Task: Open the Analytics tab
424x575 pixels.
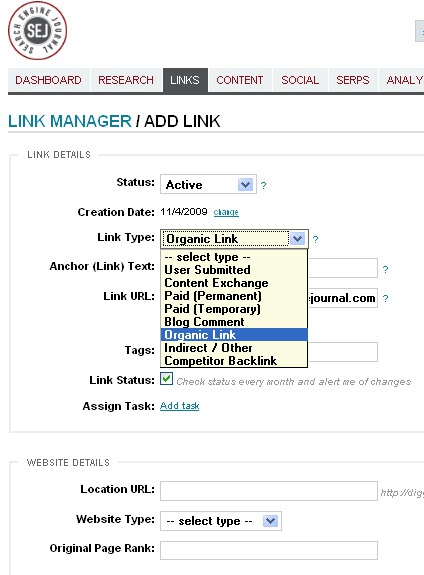Action: 402,80
